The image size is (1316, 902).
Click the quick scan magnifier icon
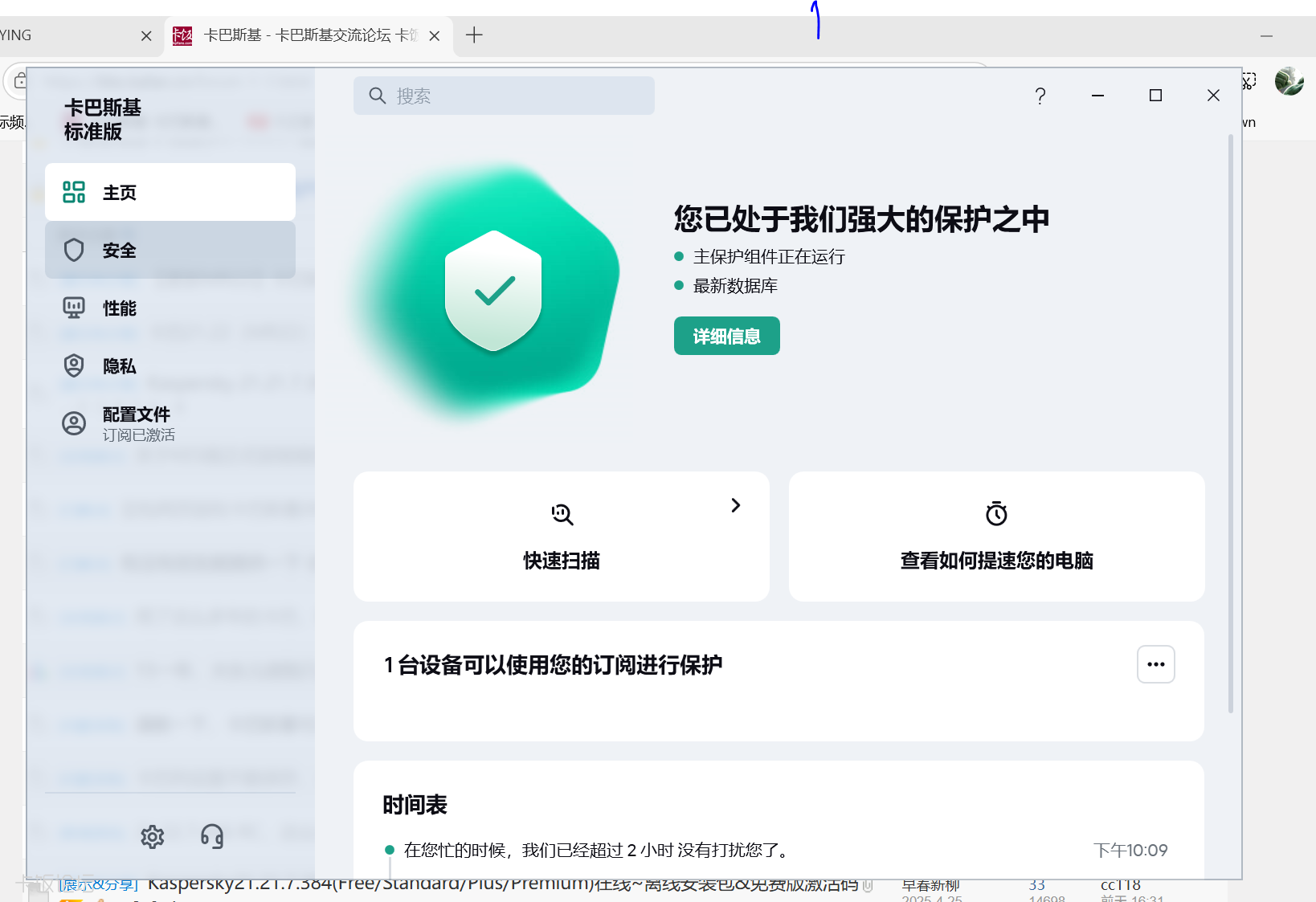(x=562, y=514)
